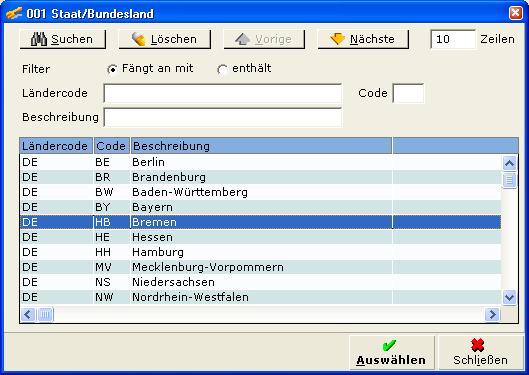Click the red cross Schließen icon
Image resolution: width=529 pixels, height=375 pixels.
coord(477,345)
